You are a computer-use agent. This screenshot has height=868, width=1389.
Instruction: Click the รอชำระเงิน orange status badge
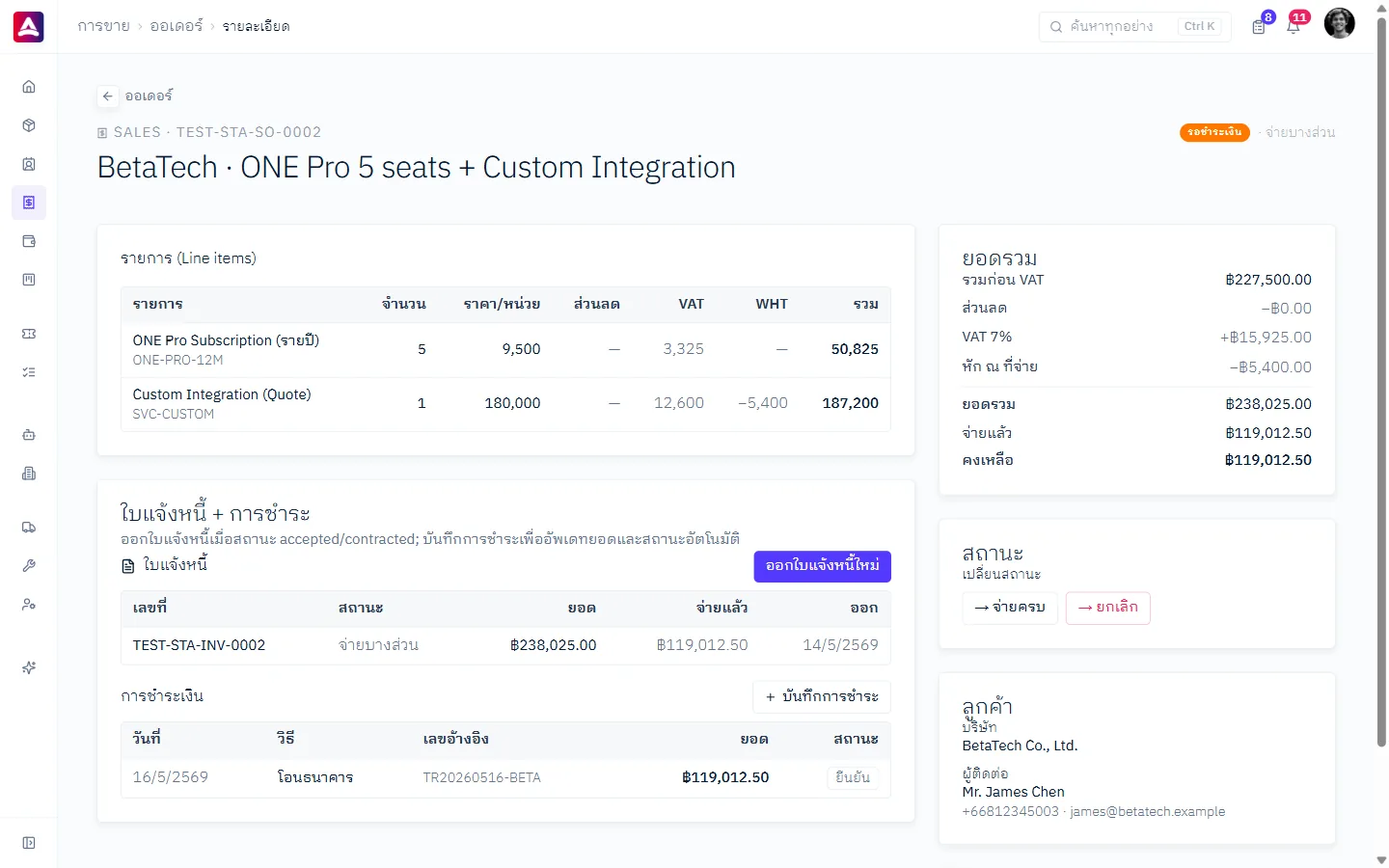point(1214,132)
